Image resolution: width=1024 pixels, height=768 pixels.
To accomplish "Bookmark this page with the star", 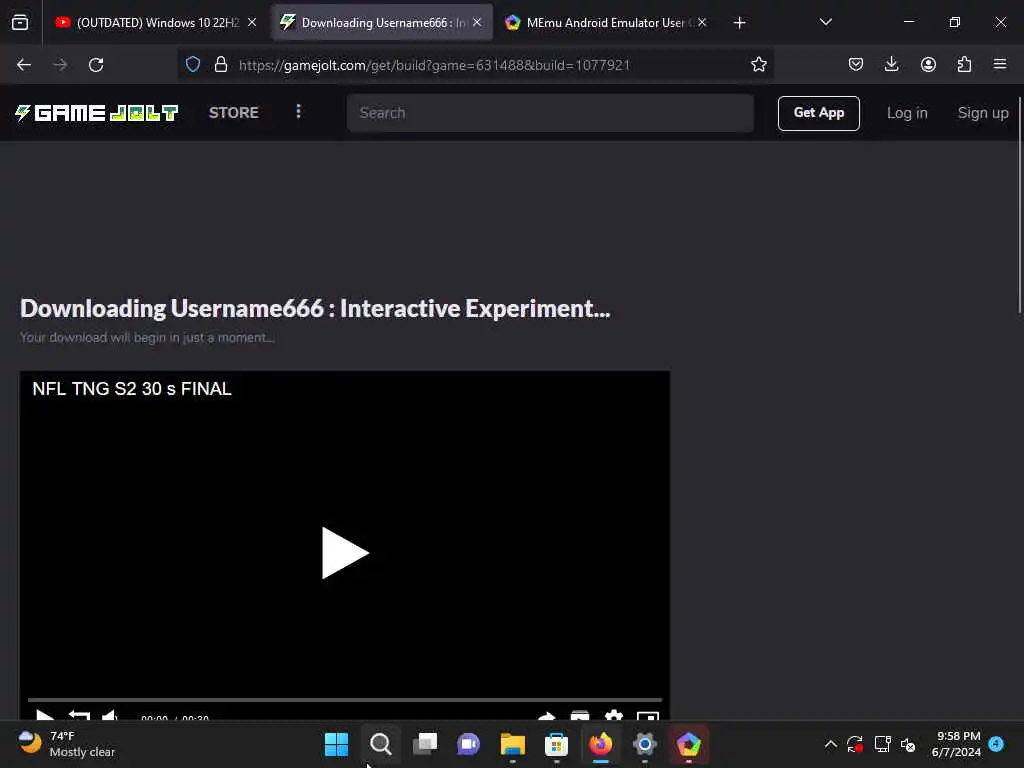I will point(758,64).
